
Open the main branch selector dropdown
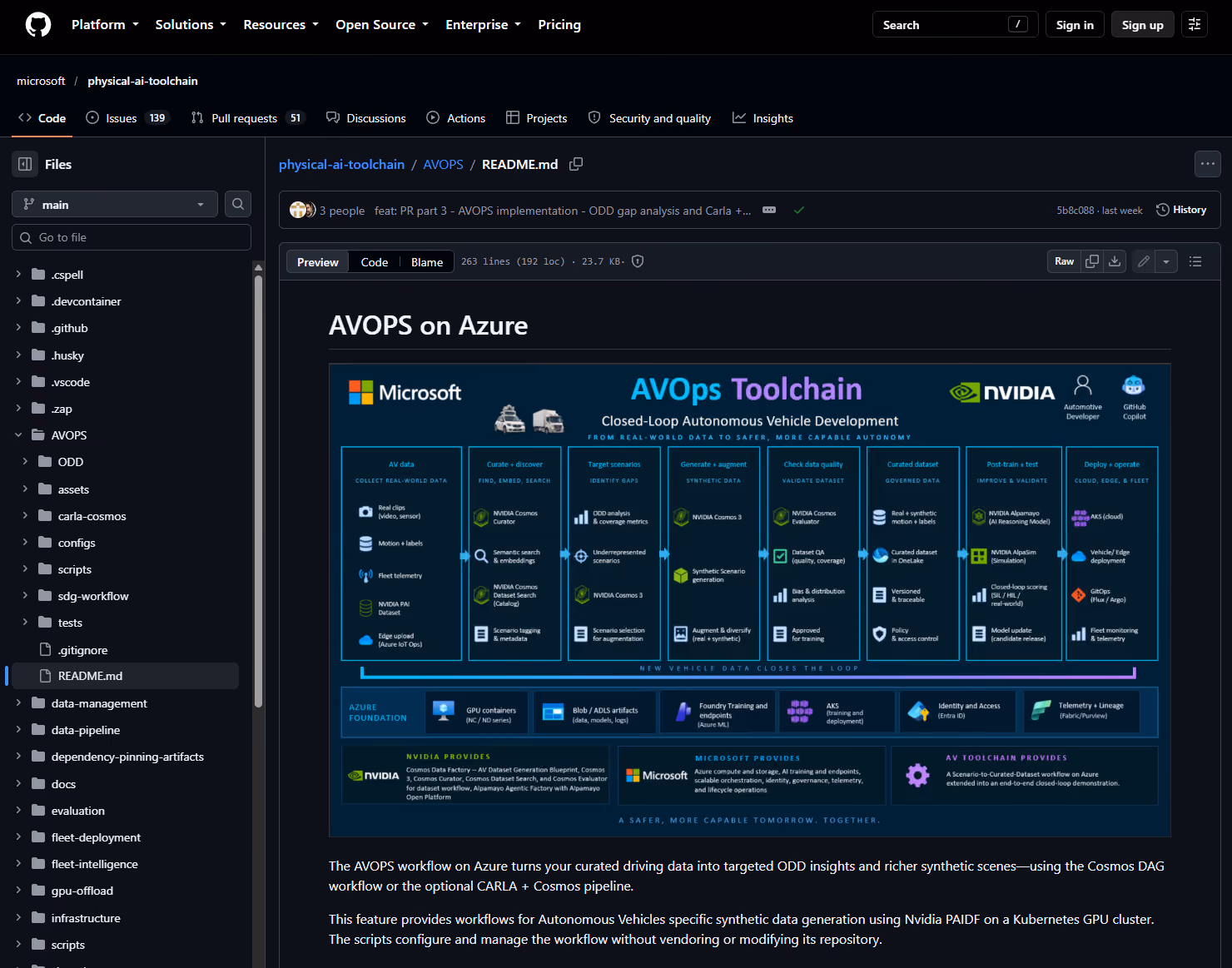pos(115,204)
